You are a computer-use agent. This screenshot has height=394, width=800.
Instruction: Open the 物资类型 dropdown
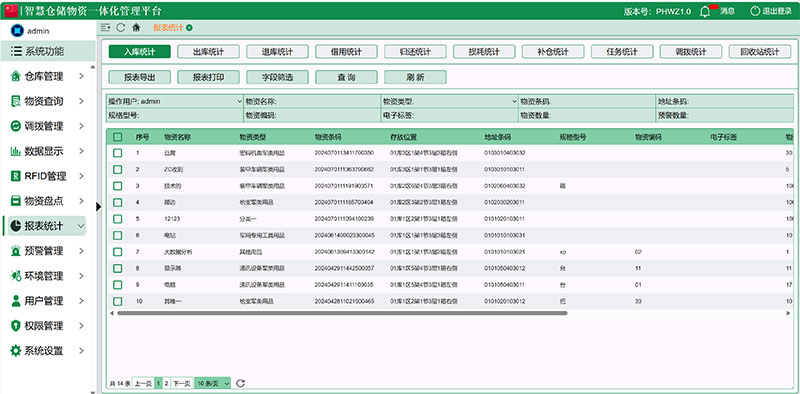point(449,102)
